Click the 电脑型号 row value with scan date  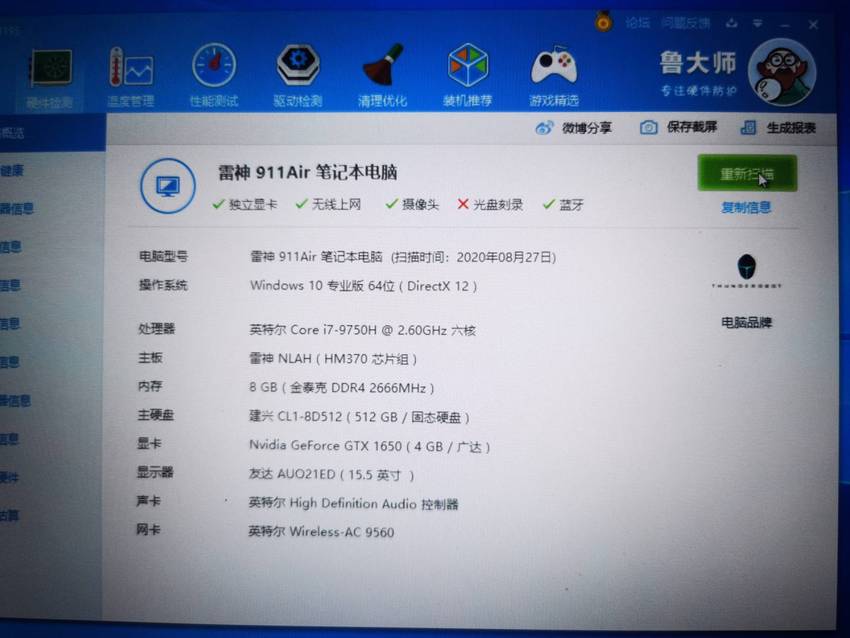(x=403, y=257)
